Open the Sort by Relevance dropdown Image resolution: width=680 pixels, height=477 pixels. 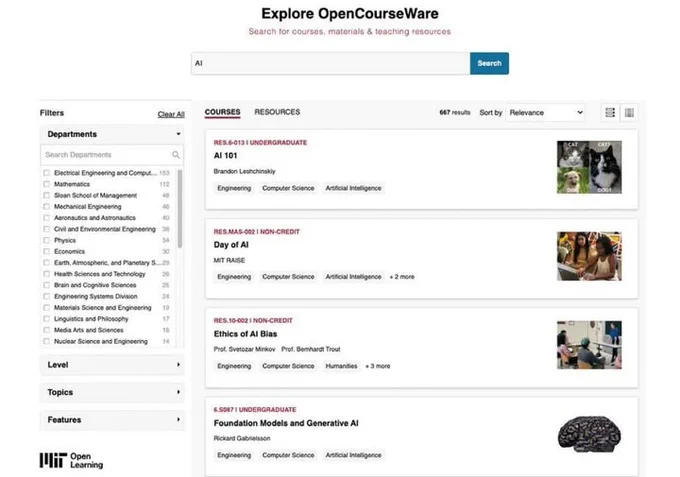click(546, 113)
